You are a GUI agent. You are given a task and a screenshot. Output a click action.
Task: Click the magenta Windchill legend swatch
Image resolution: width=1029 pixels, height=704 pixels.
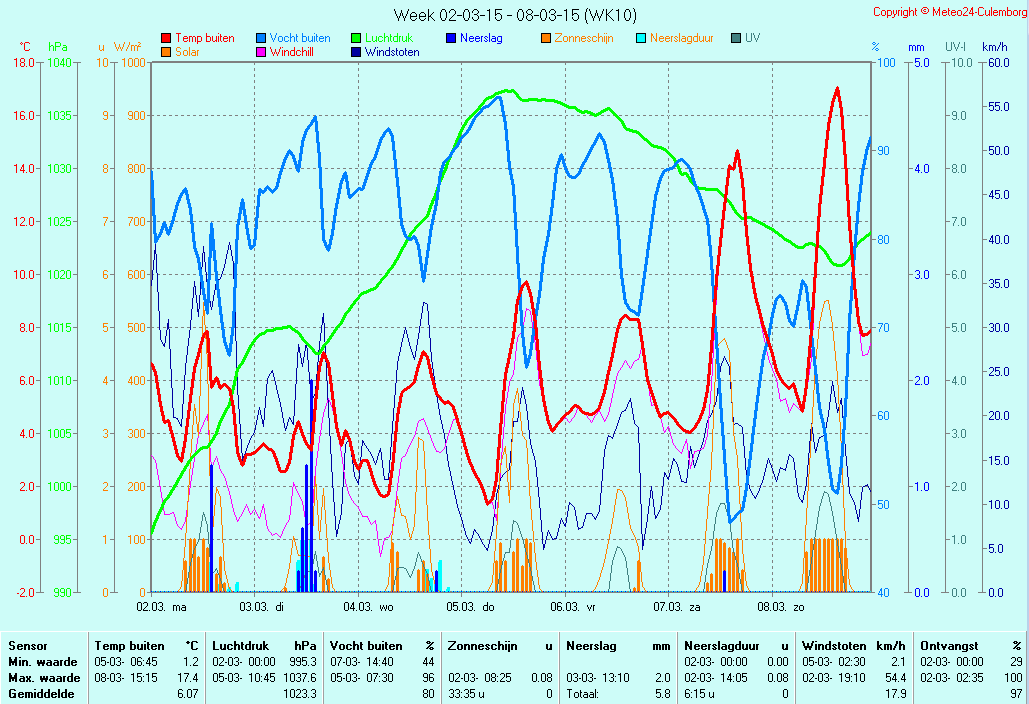coord(261,52)
